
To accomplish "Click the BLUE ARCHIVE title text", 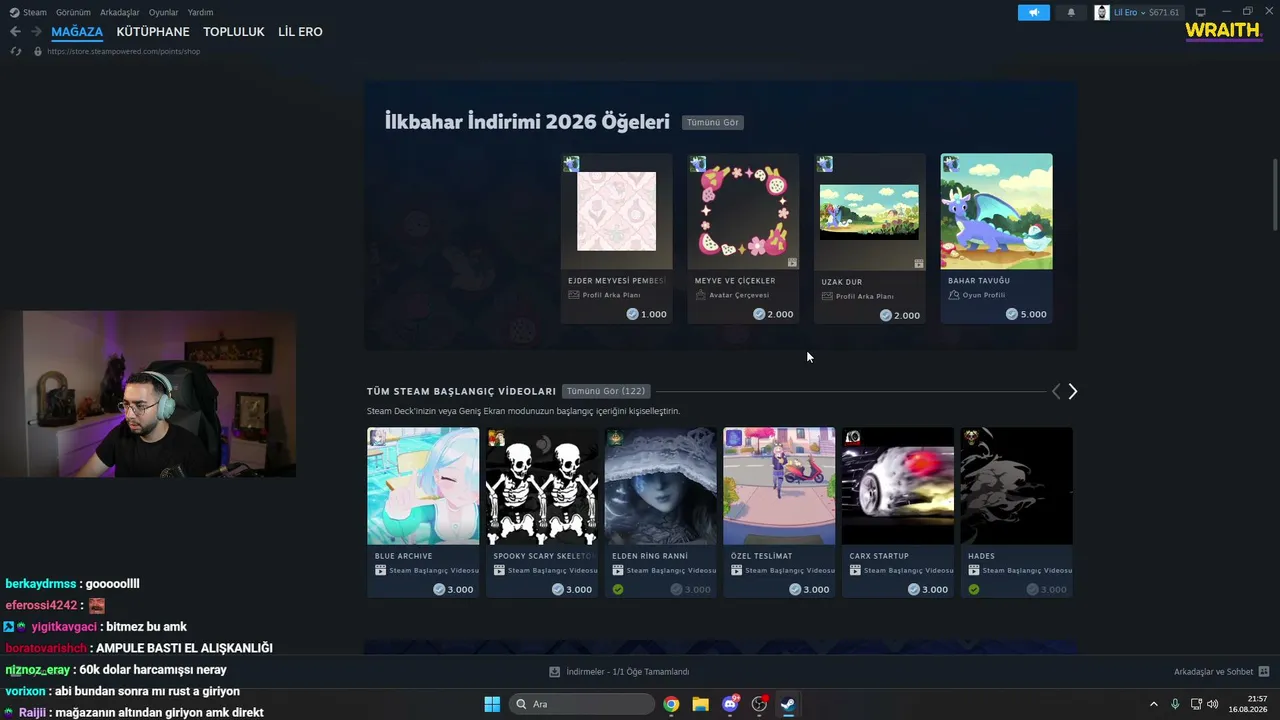I will [404, 556].
